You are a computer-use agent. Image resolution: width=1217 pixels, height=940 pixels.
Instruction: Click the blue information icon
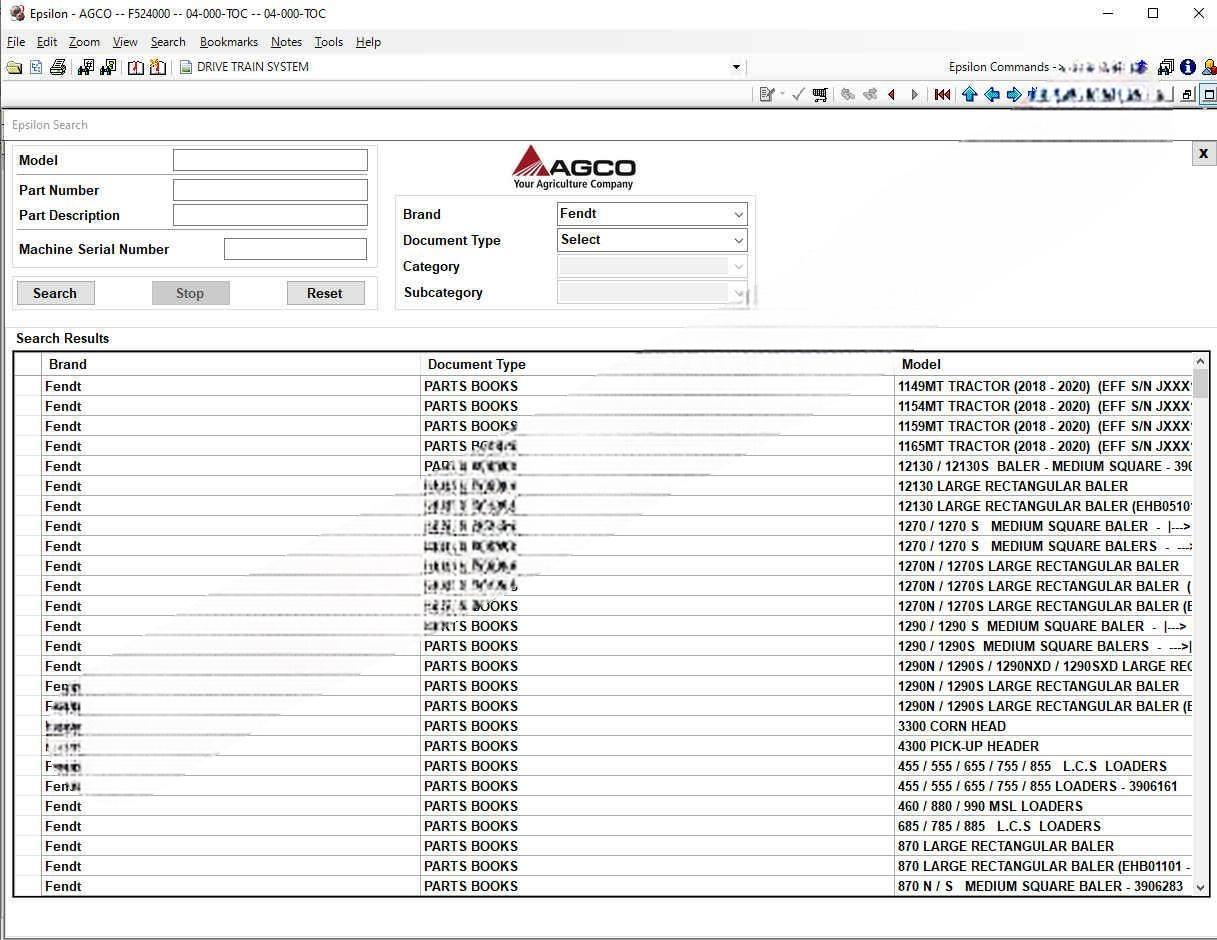(x=1187, y=67)
